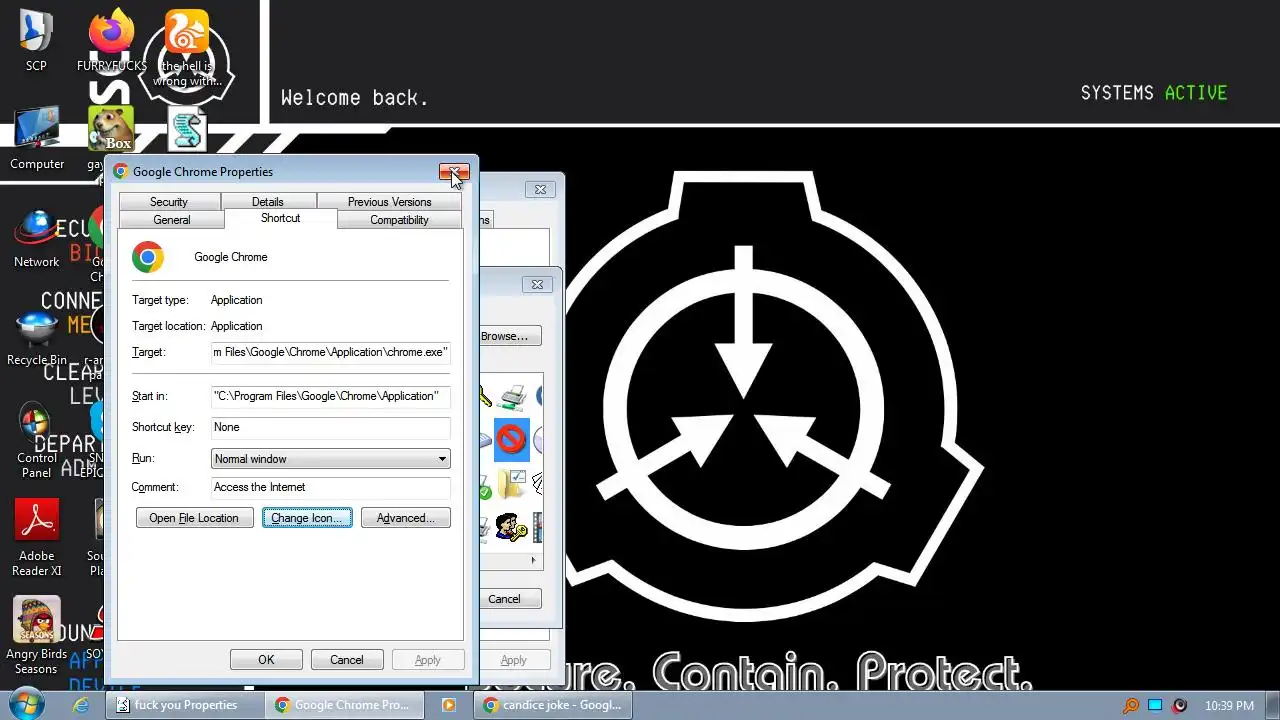Select the beaver Box desktop icon
This screenshot has height=720, width=1280.
coord(111,130)
